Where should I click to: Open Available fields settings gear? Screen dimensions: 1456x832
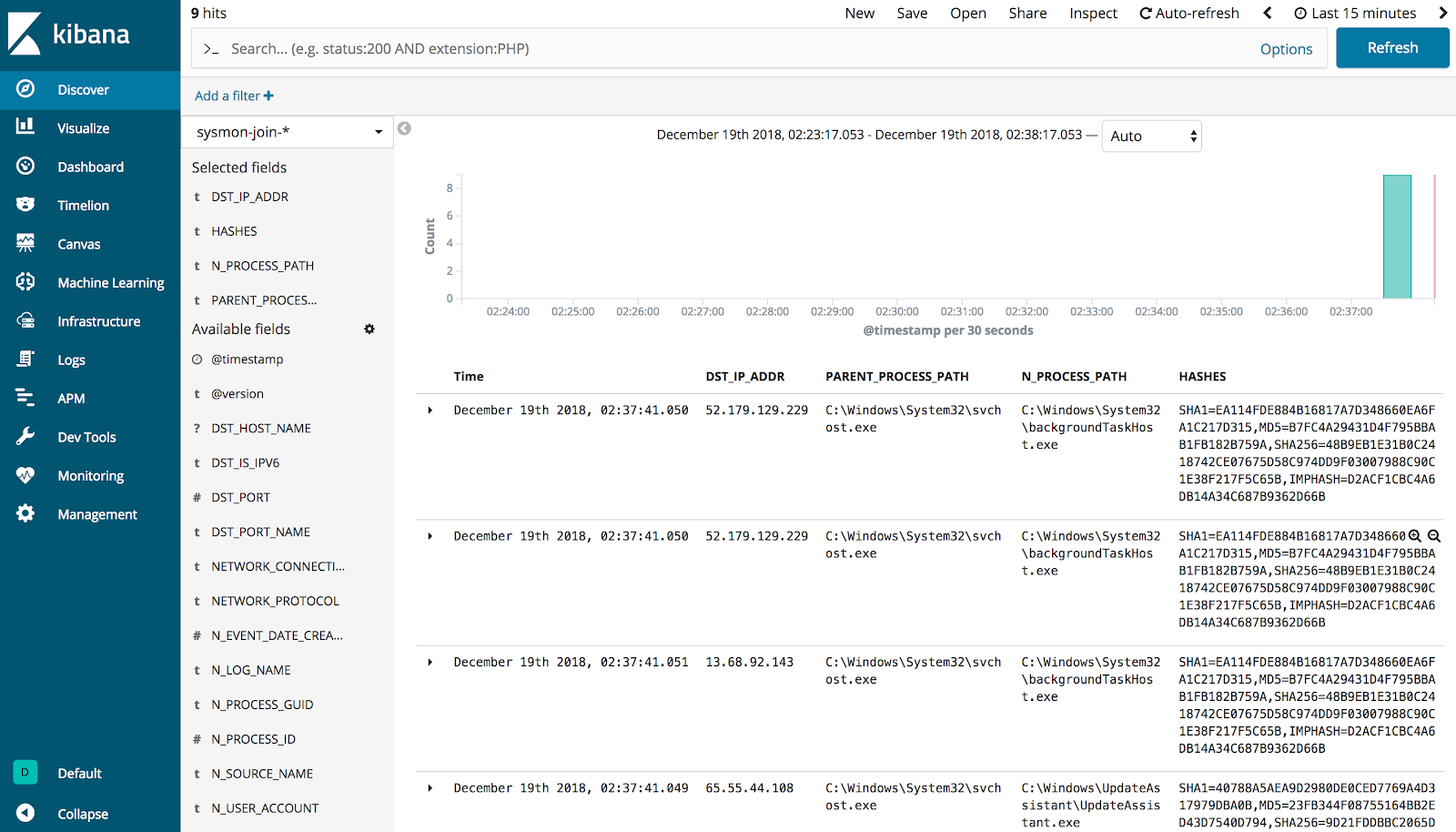click(369, 329)
